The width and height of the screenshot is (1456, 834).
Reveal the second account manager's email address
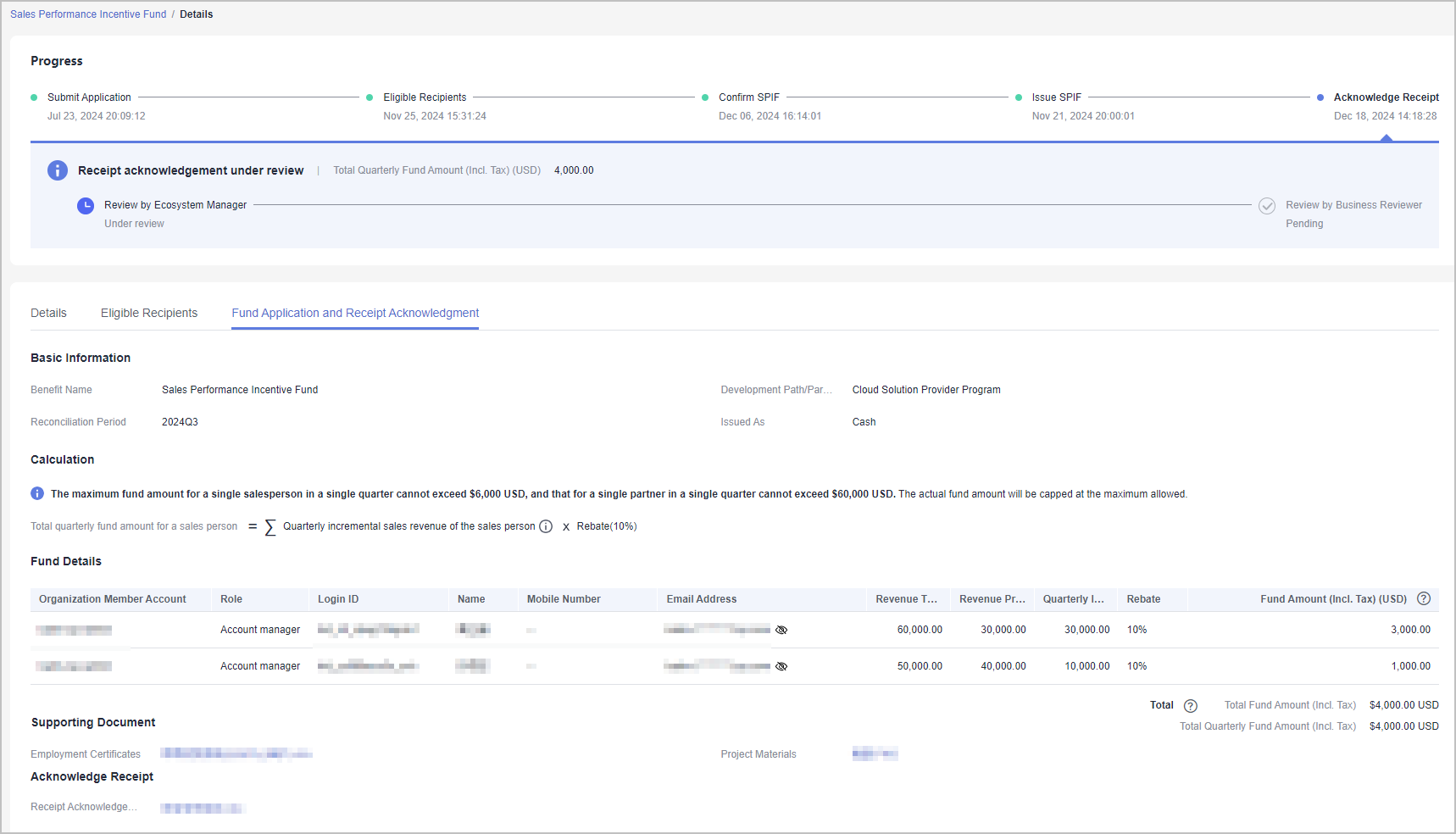click(781, 666)
